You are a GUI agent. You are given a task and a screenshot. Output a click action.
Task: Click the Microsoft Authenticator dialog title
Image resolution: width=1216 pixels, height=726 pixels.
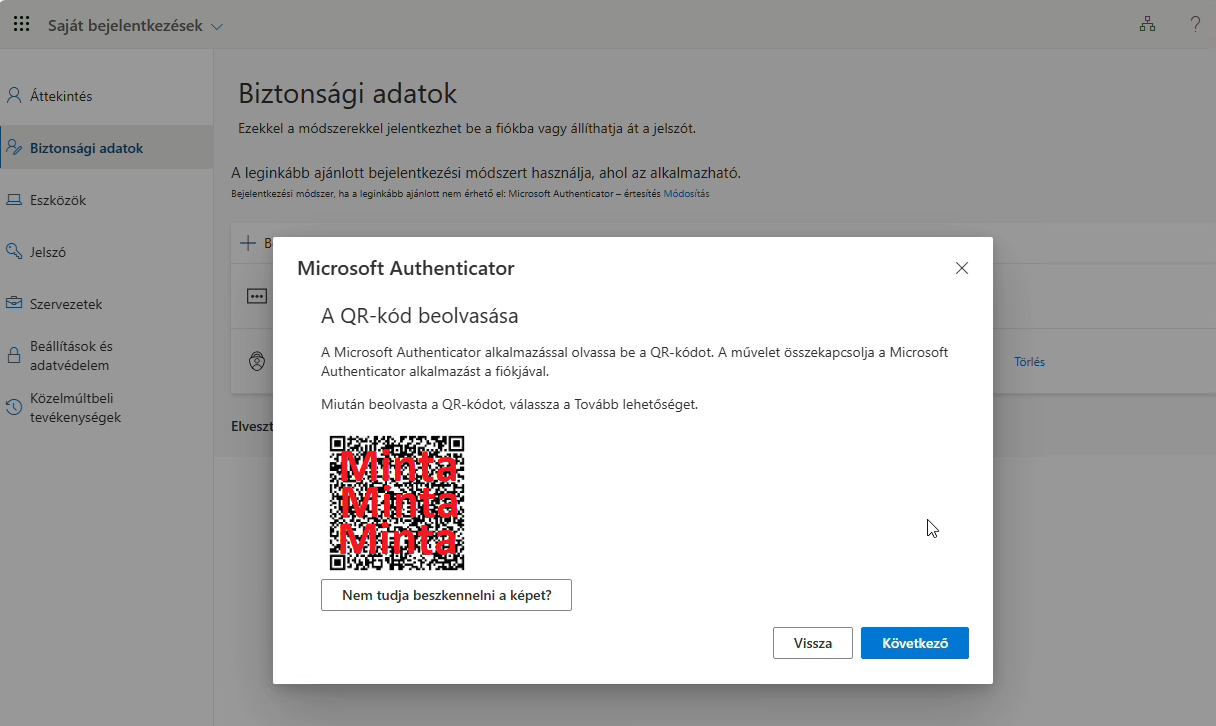(x=406, y=268)
